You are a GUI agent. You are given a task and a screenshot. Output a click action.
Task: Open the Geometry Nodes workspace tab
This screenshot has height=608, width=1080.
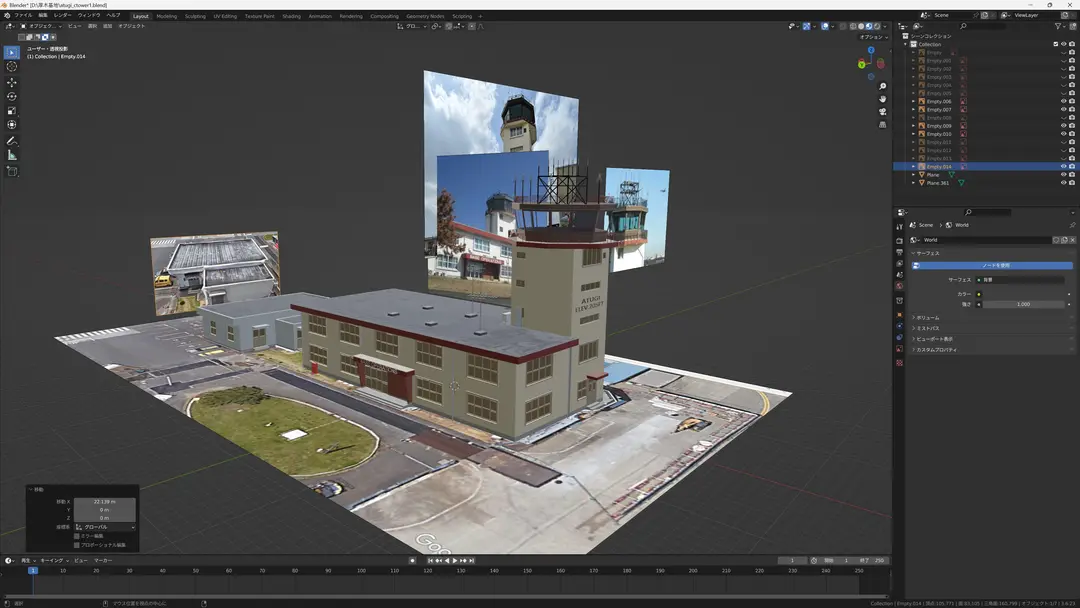coord(425,16)
